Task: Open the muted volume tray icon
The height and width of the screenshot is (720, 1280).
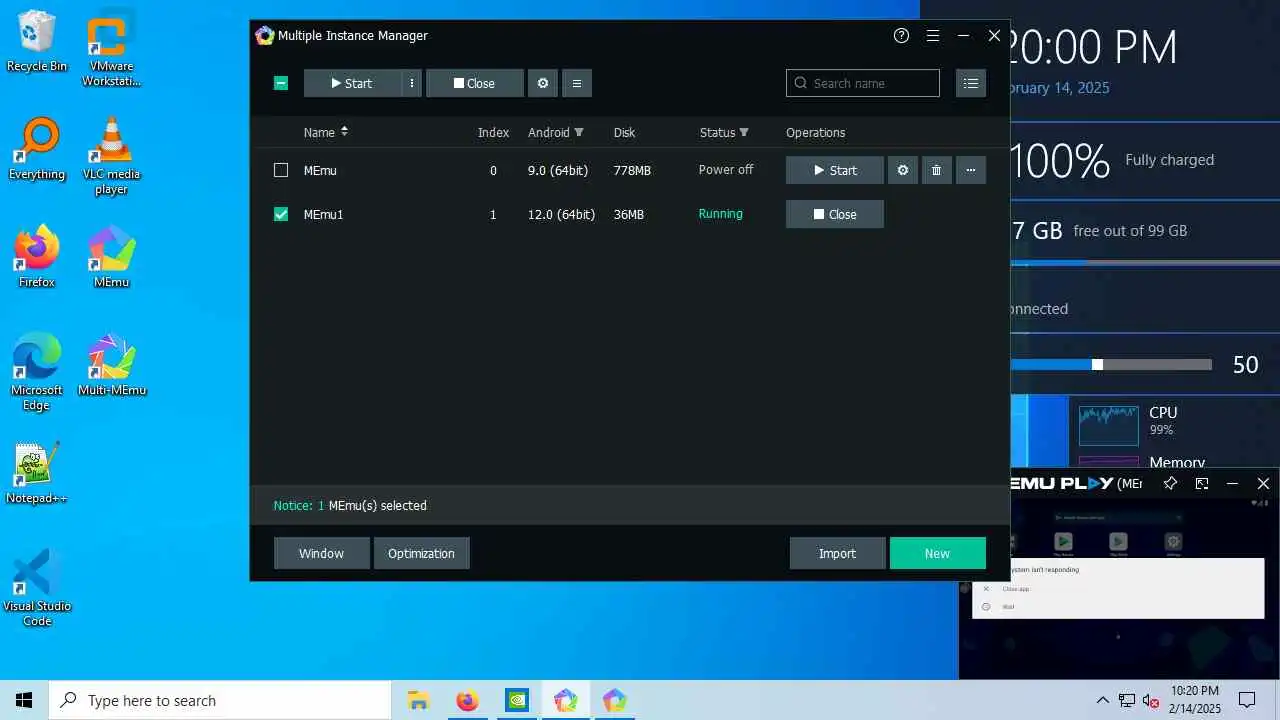Action: 1151,700
